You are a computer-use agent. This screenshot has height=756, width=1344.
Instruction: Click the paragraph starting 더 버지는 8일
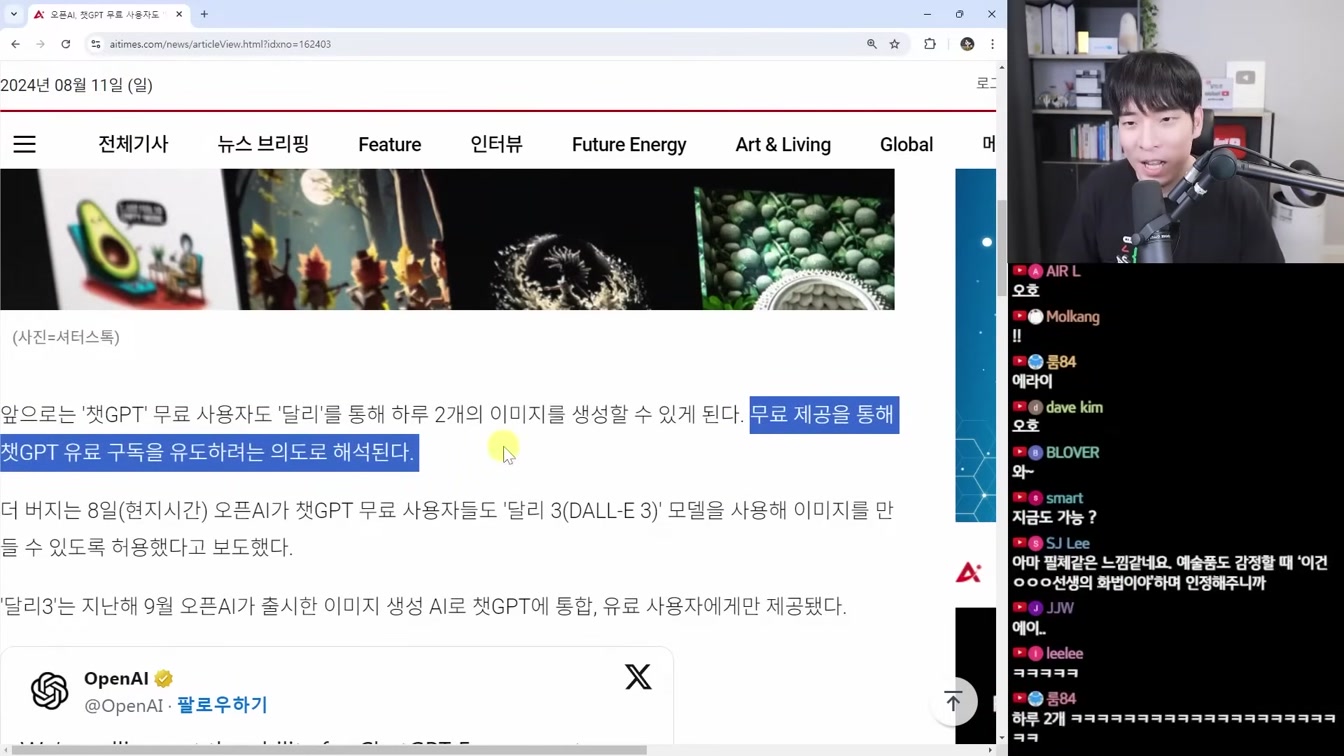[447, 528]
